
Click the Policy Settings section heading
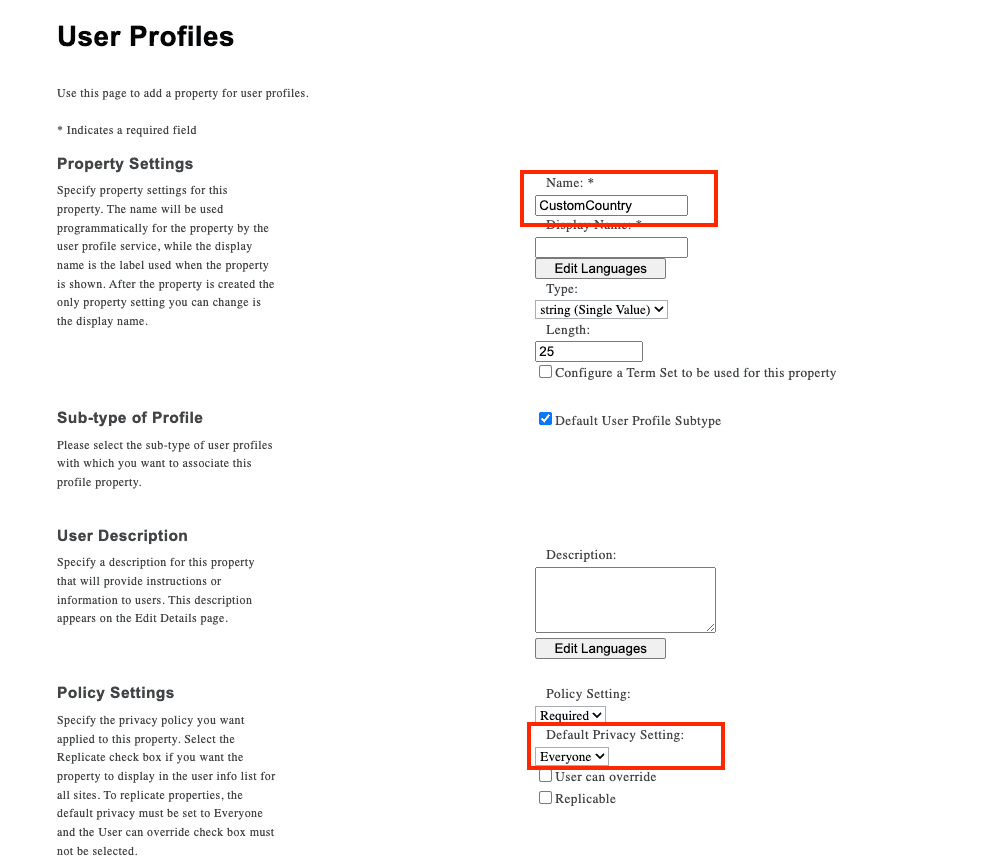pyautogui.click(x=115, y=693)
